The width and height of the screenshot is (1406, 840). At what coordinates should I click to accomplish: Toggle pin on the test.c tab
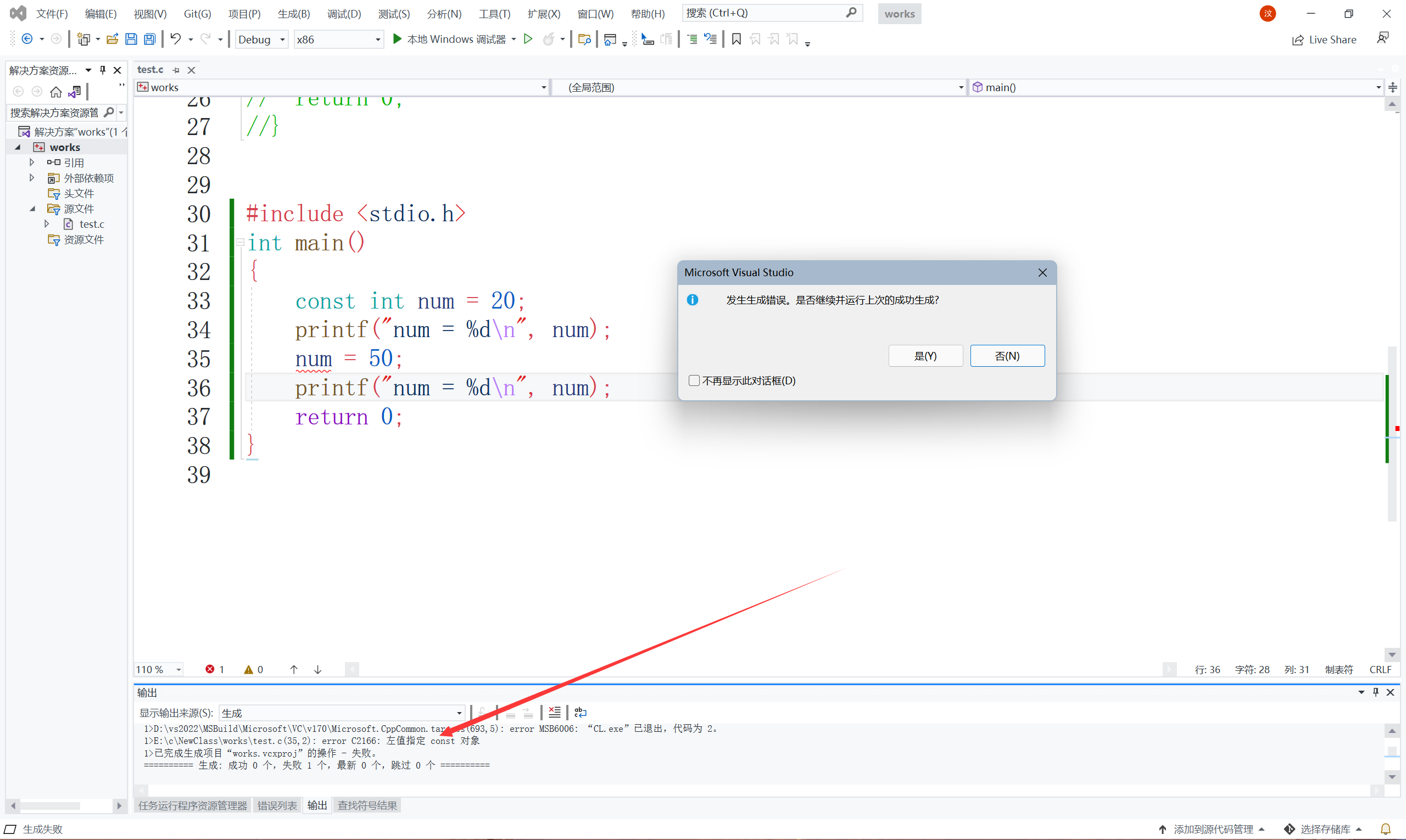pos(176,70)
